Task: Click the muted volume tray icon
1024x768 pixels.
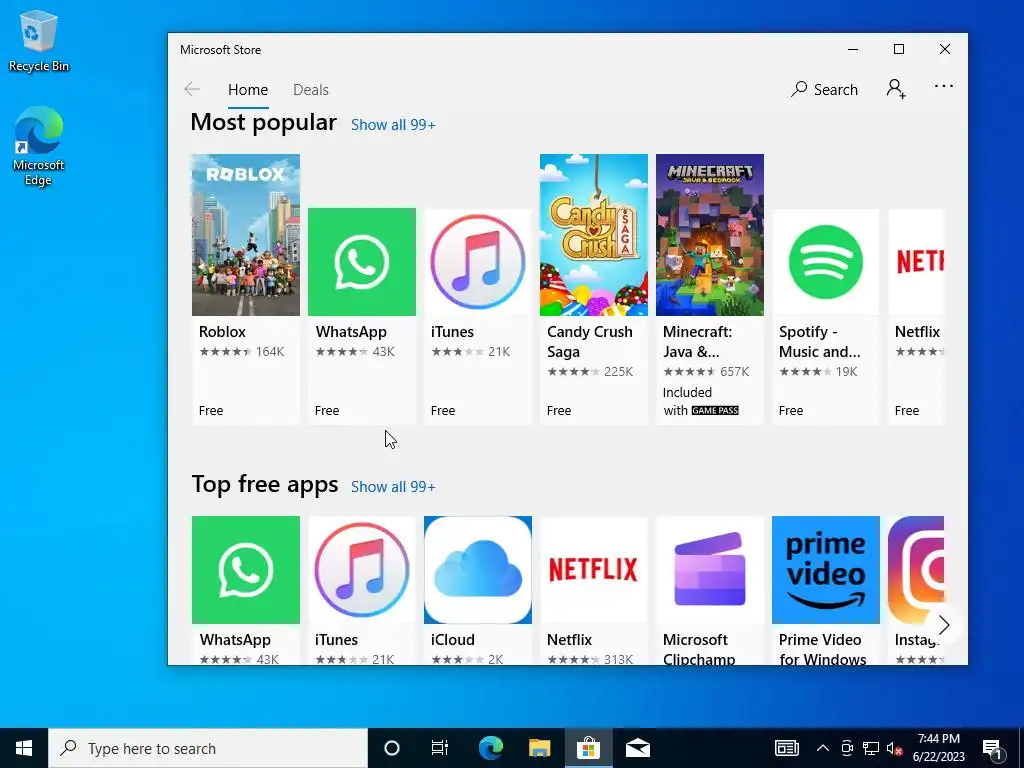Action: [894, 748]
